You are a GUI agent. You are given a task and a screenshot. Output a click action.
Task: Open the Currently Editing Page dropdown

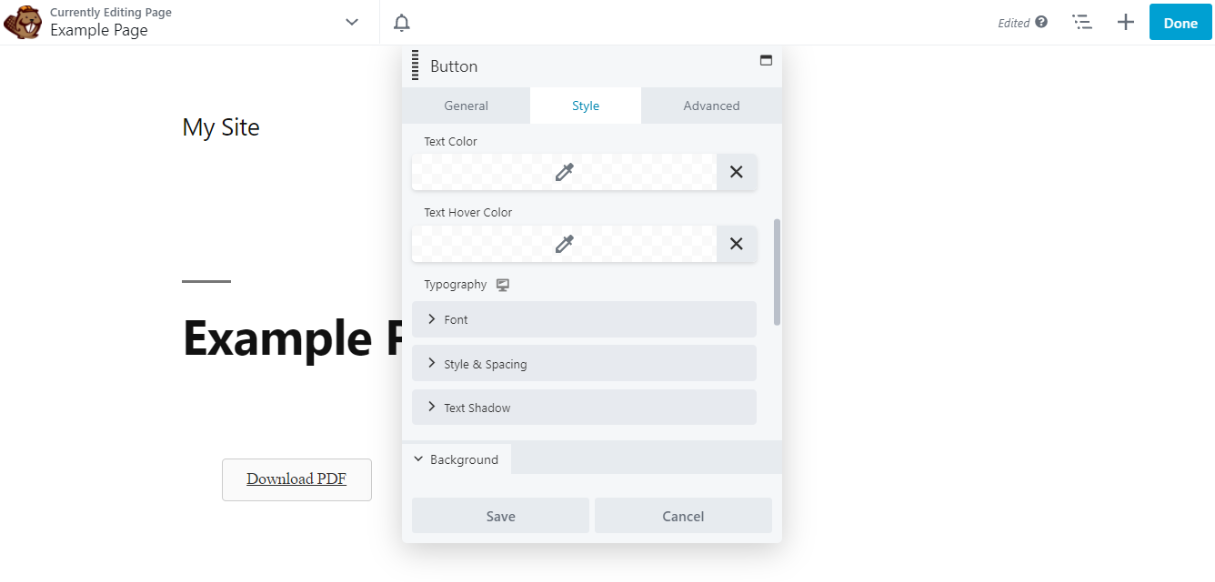point(349,21)
